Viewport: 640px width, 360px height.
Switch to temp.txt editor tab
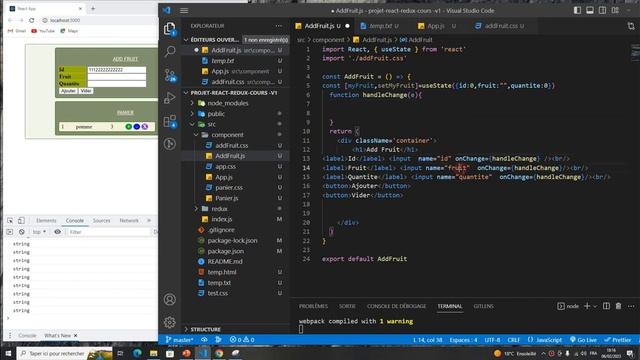(380, 26)
